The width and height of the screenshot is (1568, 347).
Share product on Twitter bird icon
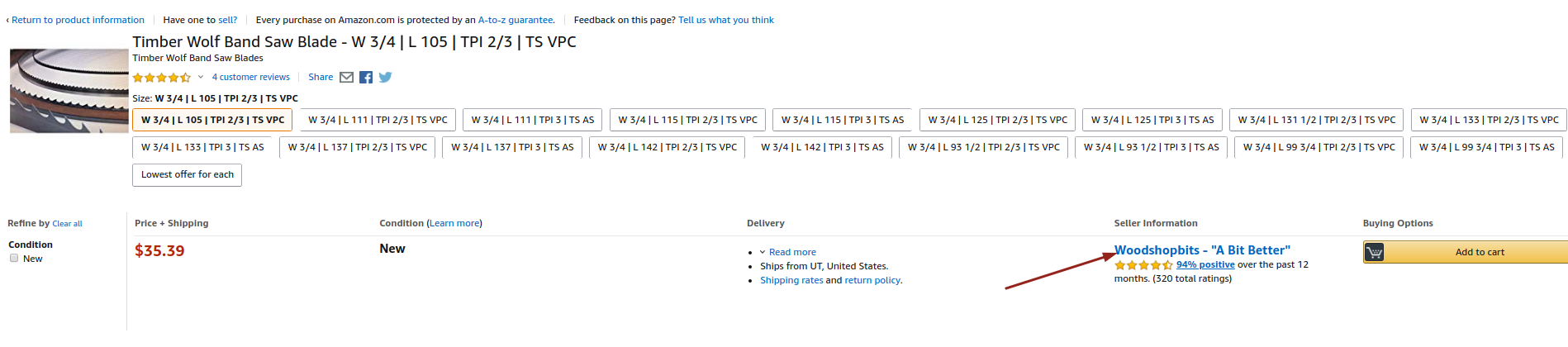[x=385, y=78]
